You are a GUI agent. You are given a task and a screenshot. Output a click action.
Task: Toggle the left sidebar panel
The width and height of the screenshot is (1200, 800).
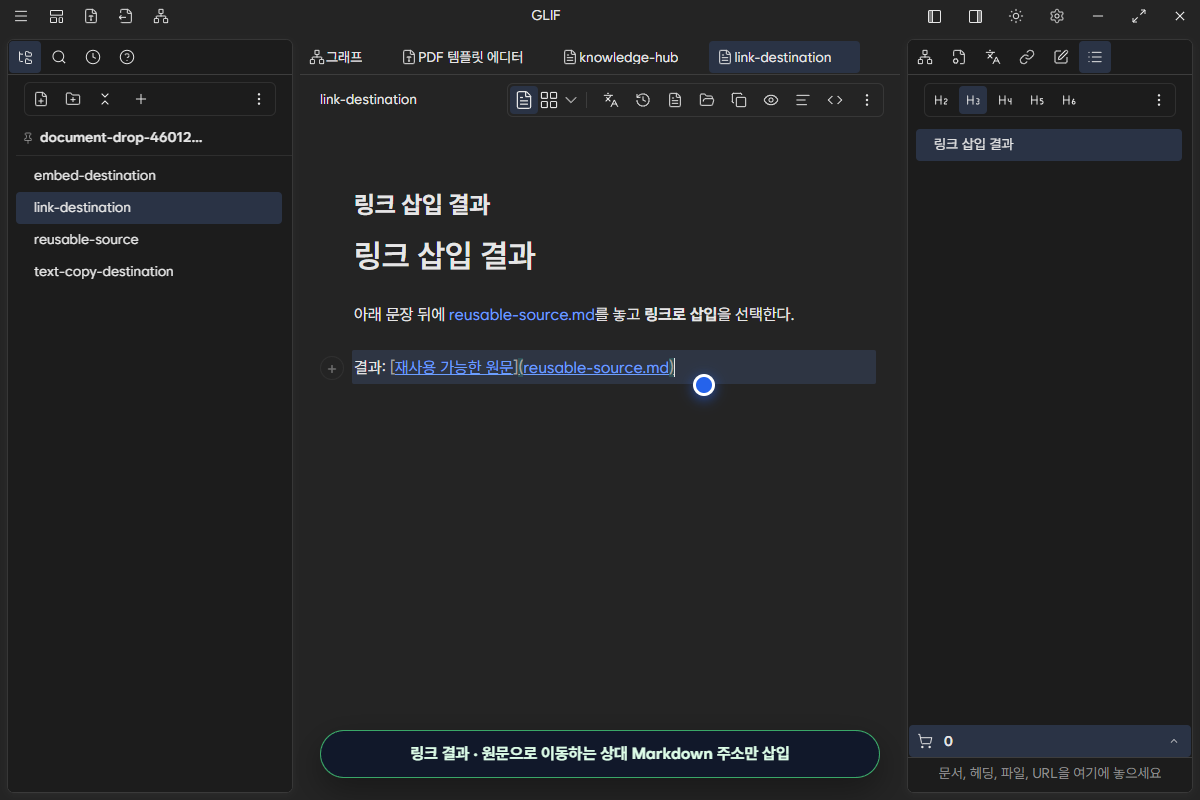[935, 16]
